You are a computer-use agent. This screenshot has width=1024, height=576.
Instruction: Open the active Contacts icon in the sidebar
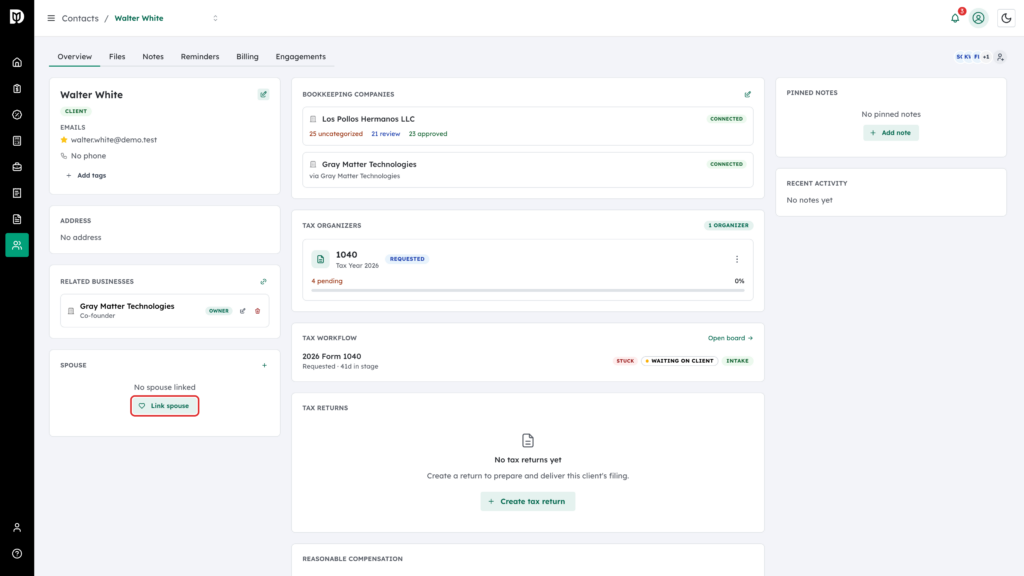point(17,245)
